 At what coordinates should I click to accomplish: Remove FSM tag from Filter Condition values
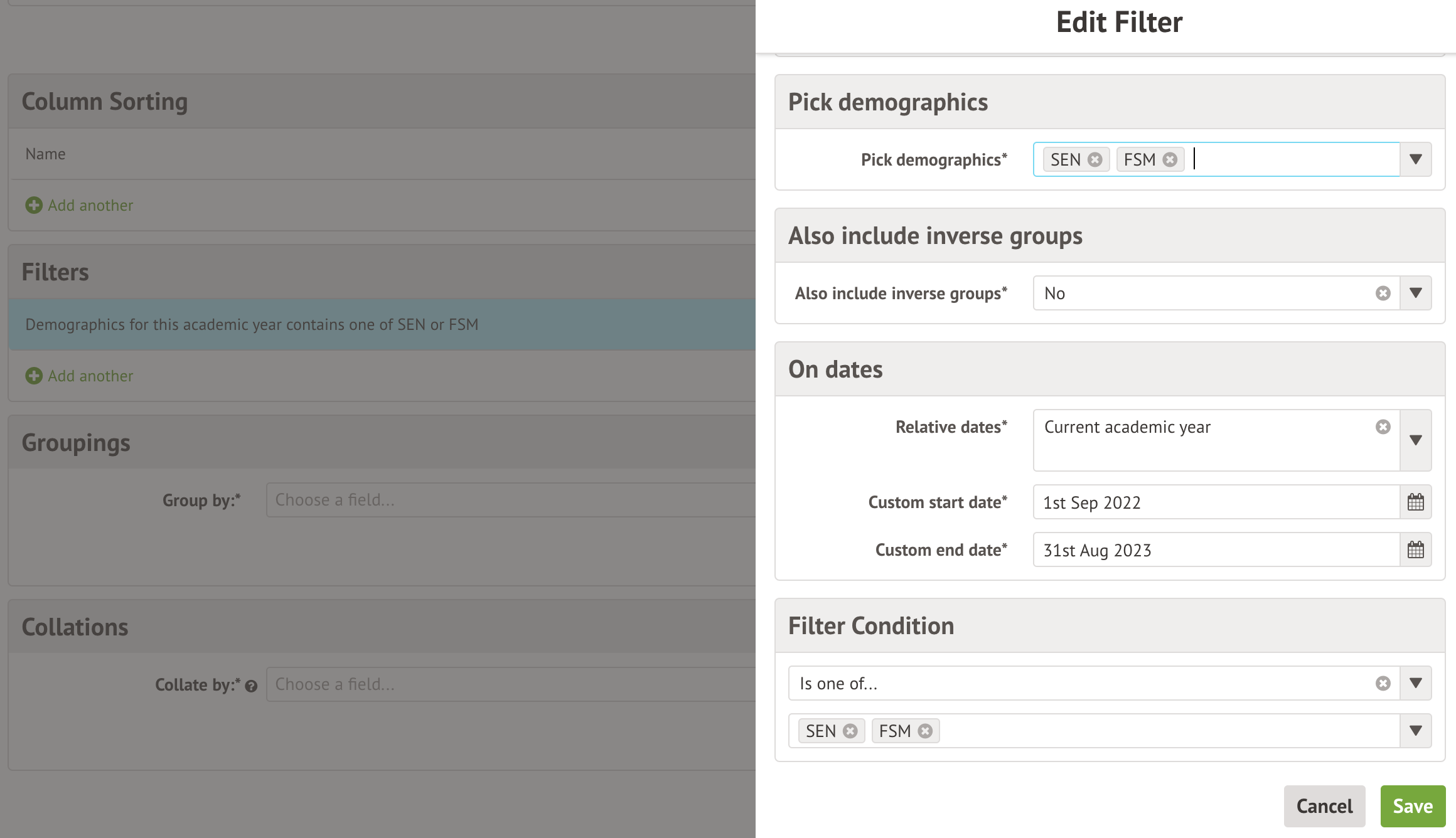(x=925, y=731)
